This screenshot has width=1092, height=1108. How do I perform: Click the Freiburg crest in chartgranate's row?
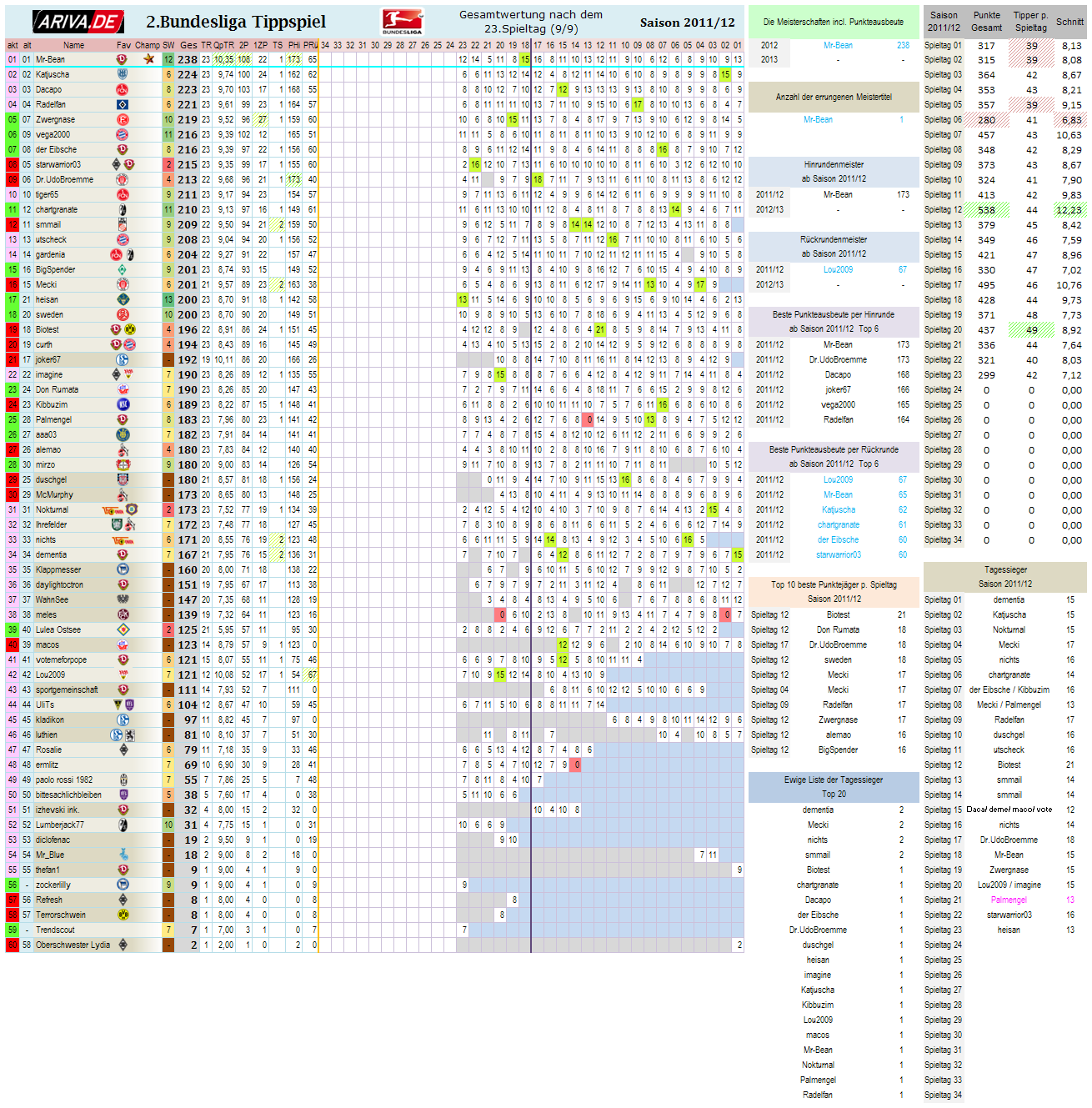(x=123, y=209)
